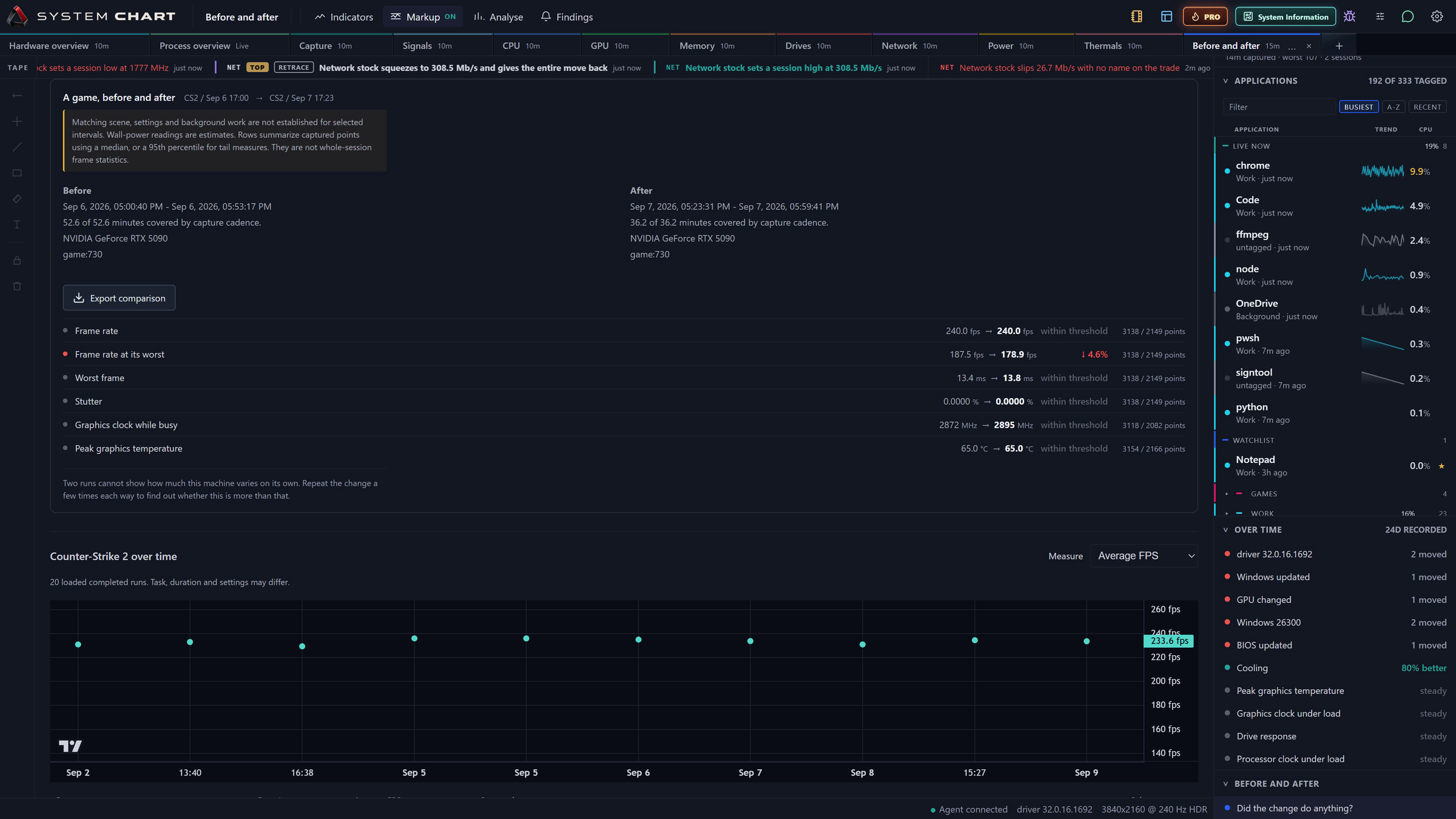Click the back arrow in the markup sidebar

[17, 96]
